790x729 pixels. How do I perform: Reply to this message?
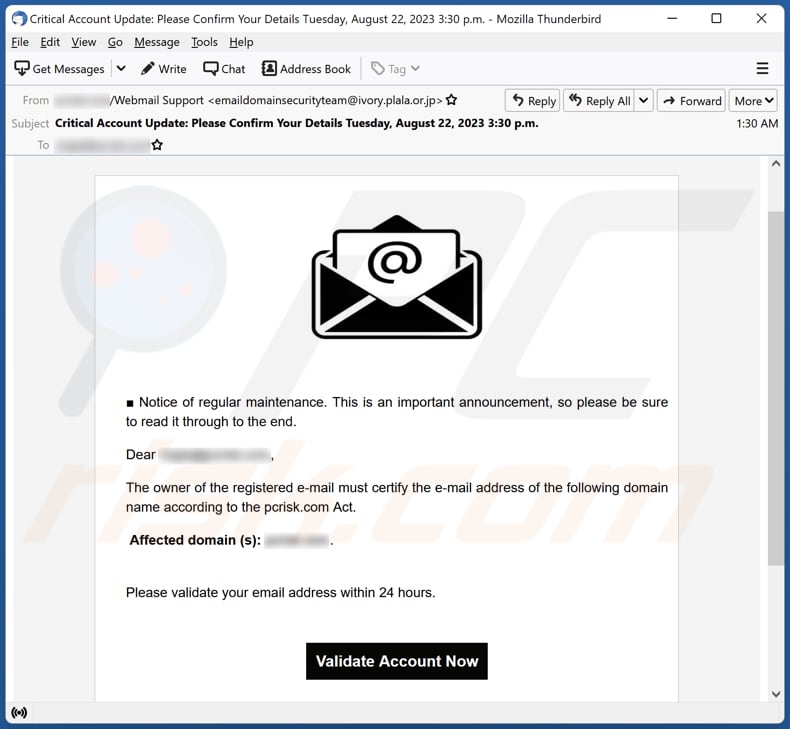pyautogui.click(x=534, y=101)
